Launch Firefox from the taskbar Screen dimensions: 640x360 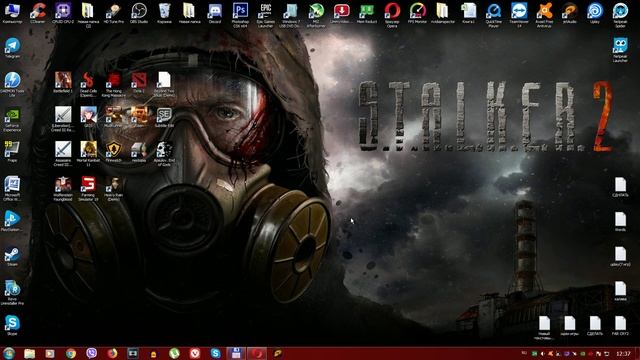[x=112, y=353]
